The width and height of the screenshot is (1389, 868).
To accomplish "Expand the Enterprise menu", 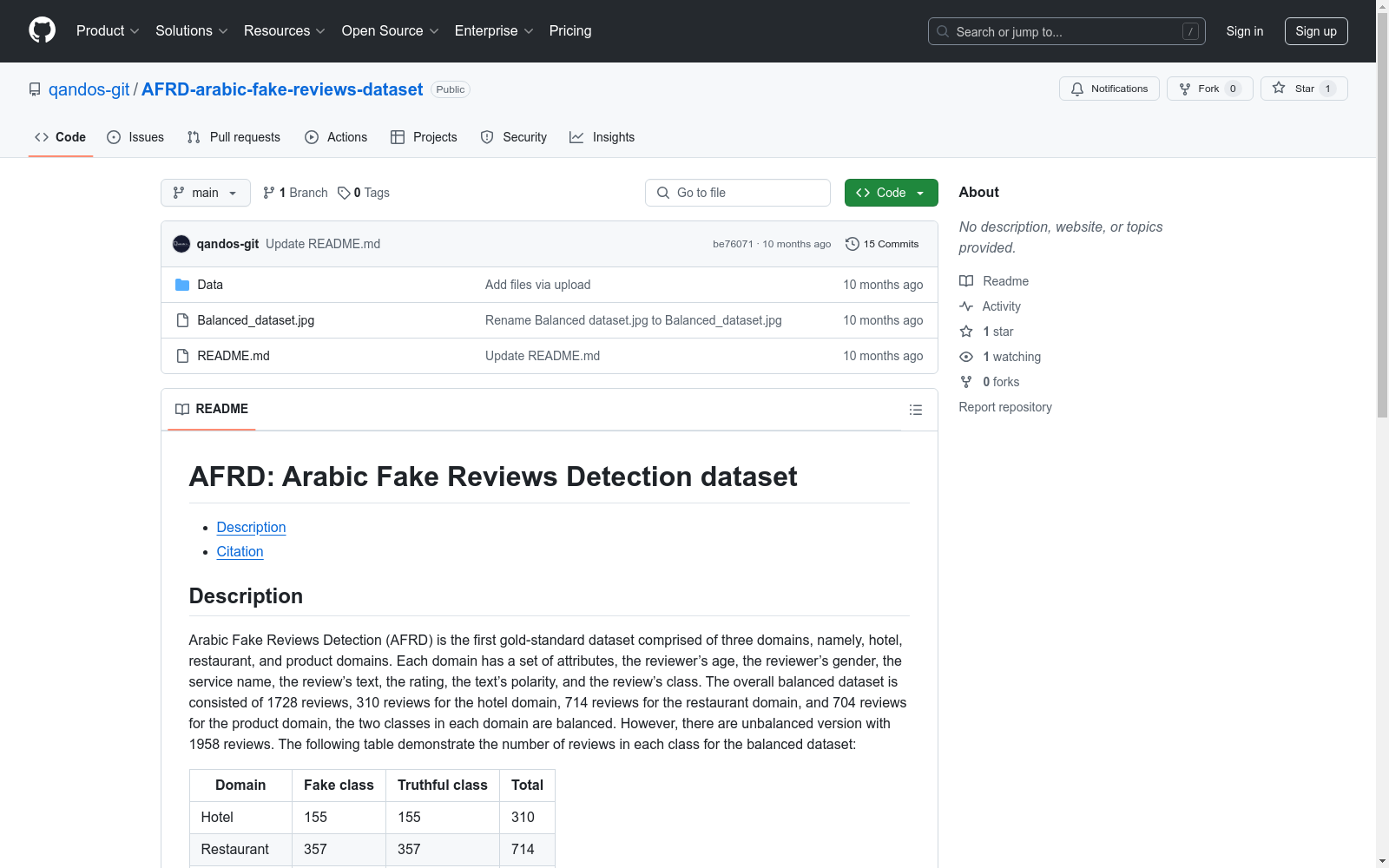I will [494, 31].
